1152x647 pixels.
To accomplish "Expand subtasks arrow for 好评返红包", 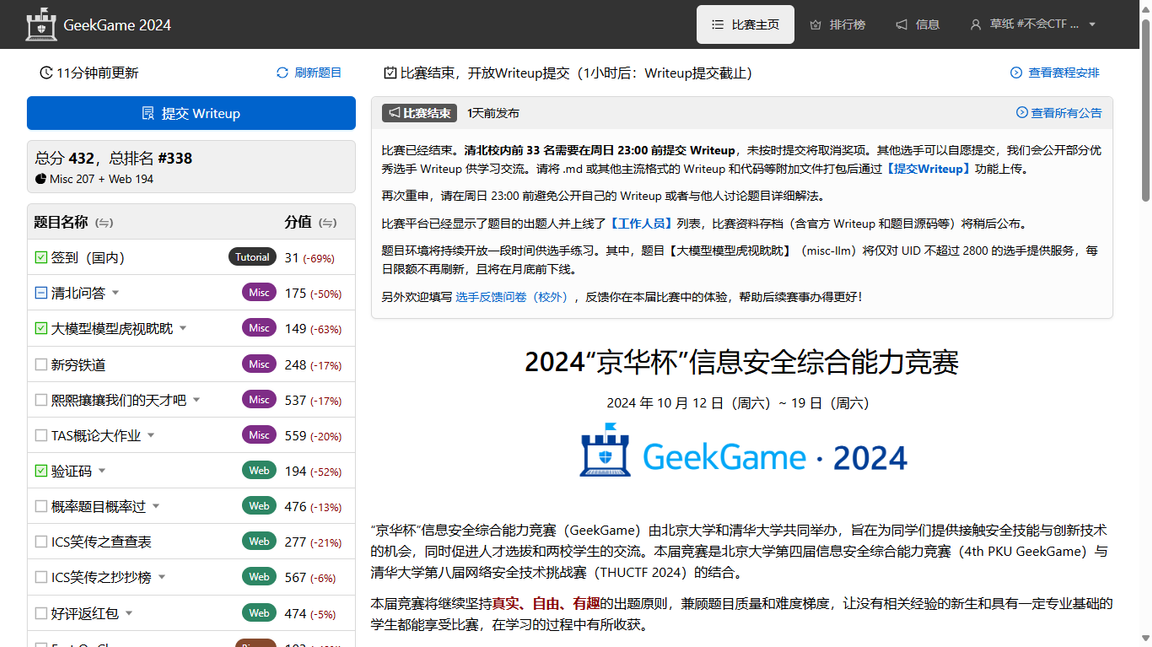I will [129, 613].
